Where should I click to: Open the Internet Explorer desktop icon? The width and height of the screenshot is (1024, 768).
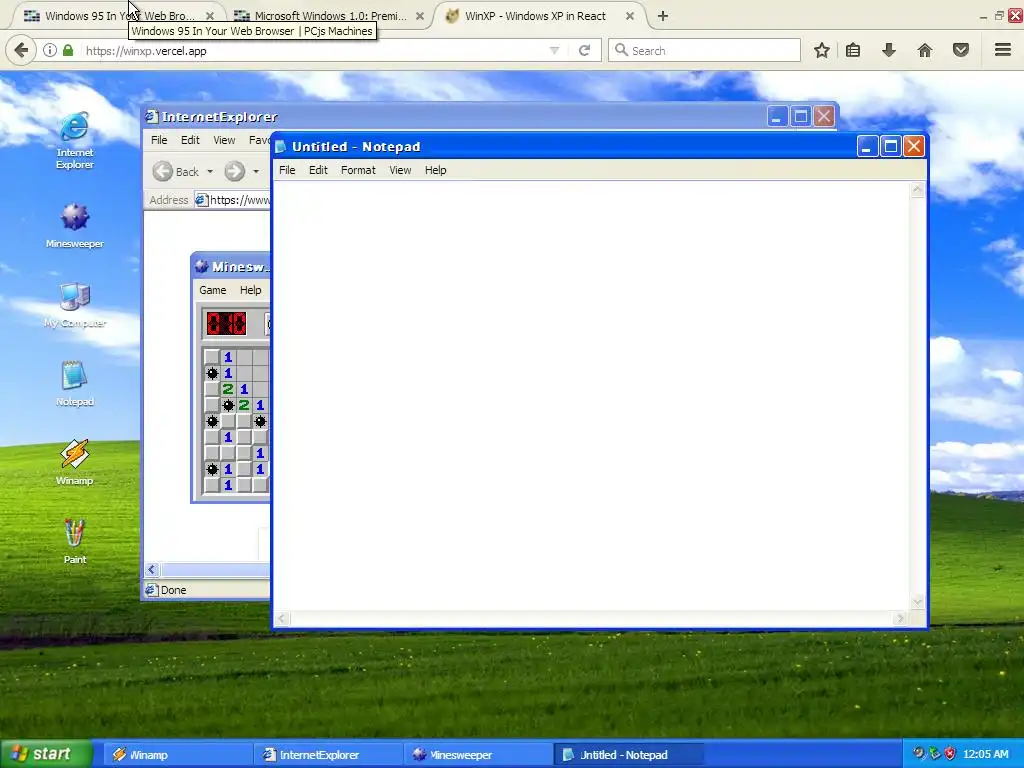click(x=74, y=140)
